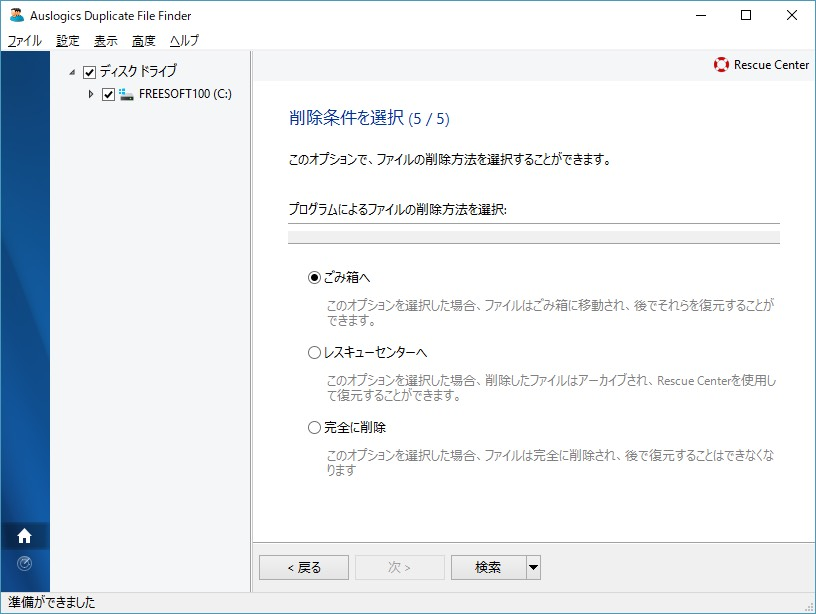Close the Auslogics Duplicate File Finder window
The width and height of the screenshot is (816, 614).
[792, 15]
